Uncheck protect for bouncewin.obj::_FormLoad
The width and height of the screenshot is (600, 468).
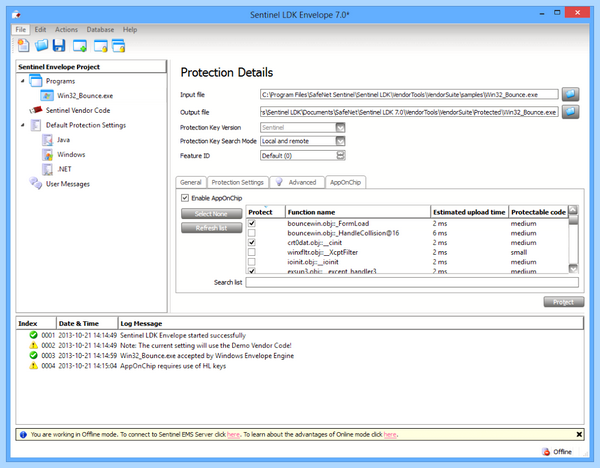[252, 223]
